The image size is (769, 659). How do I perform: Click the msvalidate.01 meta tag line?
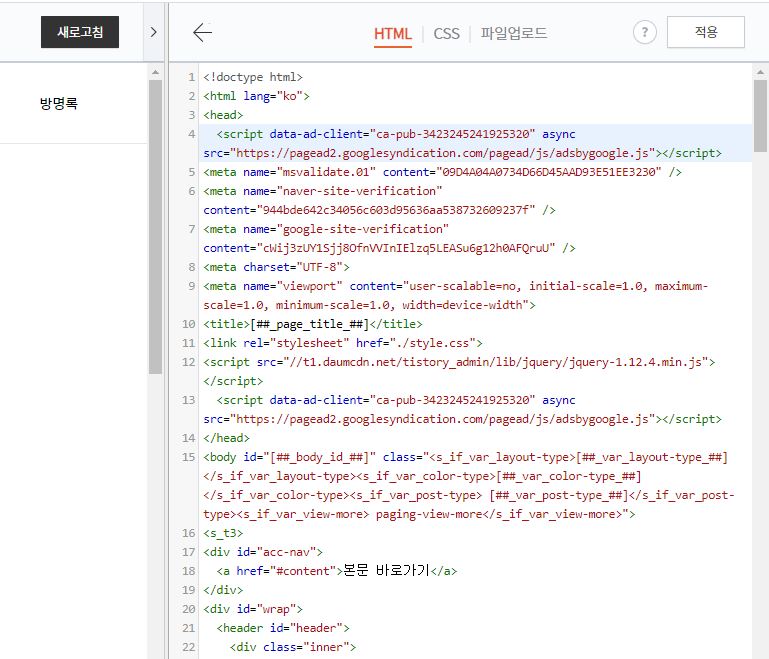pos(442,172)
